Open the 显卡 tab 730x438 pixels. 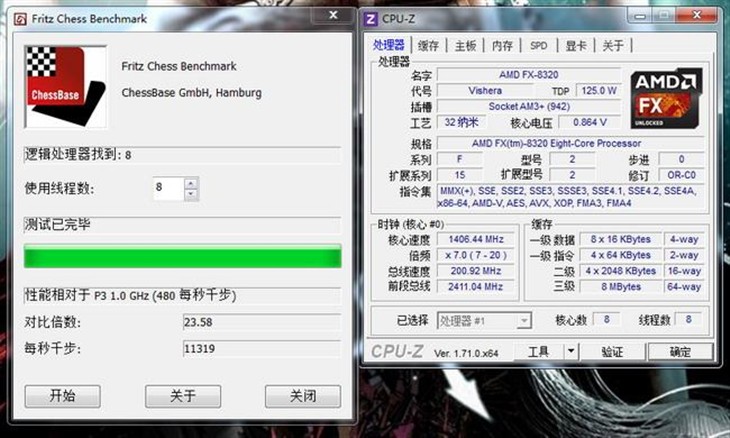point(576,46)
